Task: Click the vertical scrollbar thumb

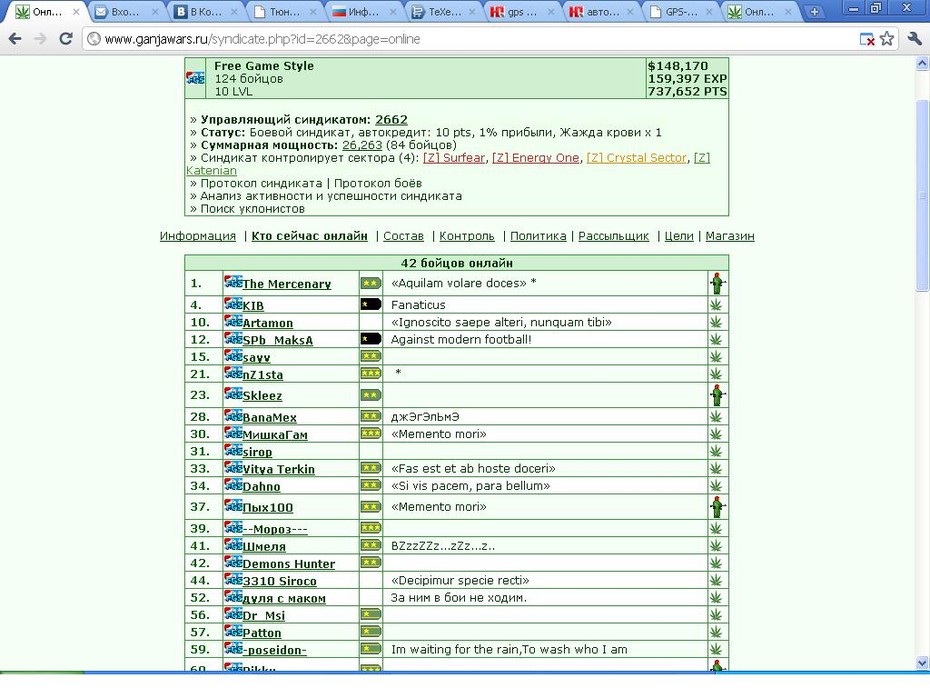Action: click(922, 196)
